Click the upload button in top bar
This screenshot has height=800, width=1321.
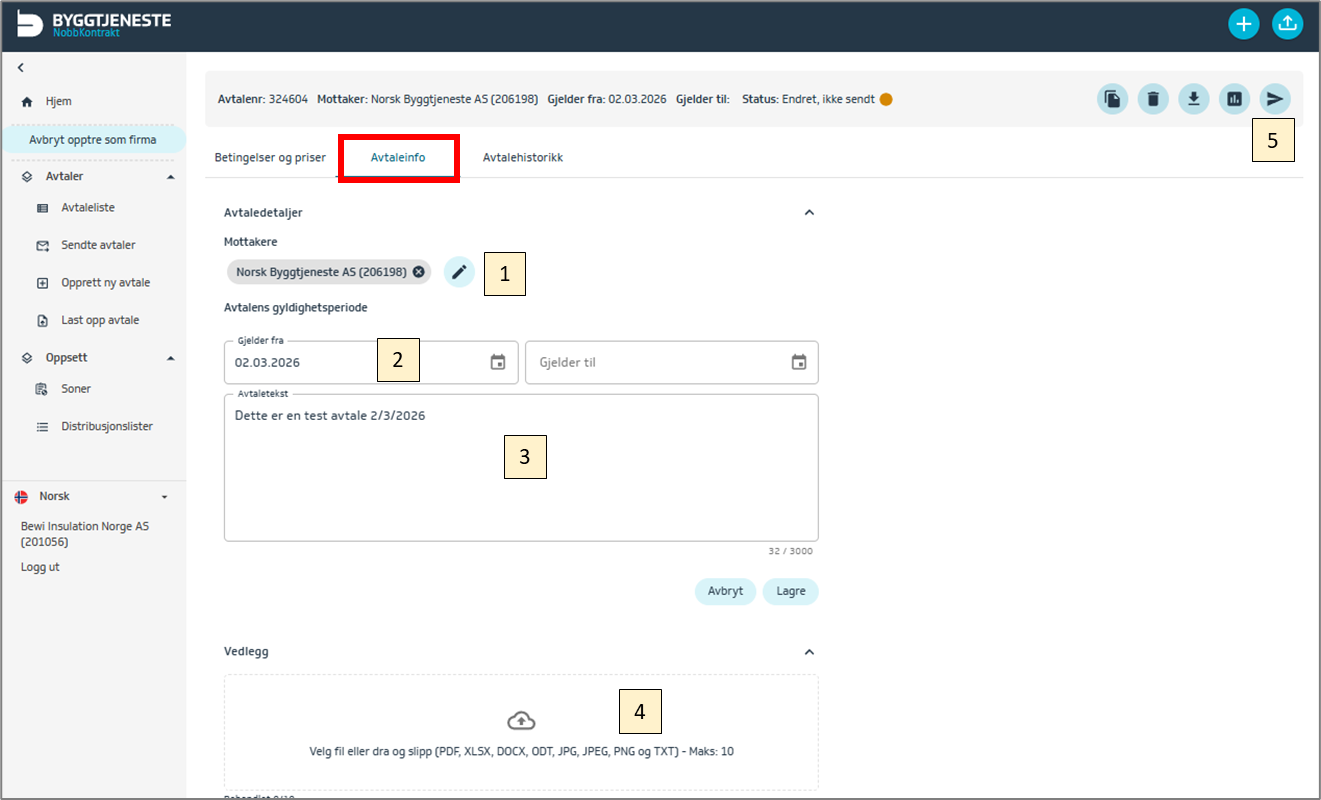click(1287, 25)
